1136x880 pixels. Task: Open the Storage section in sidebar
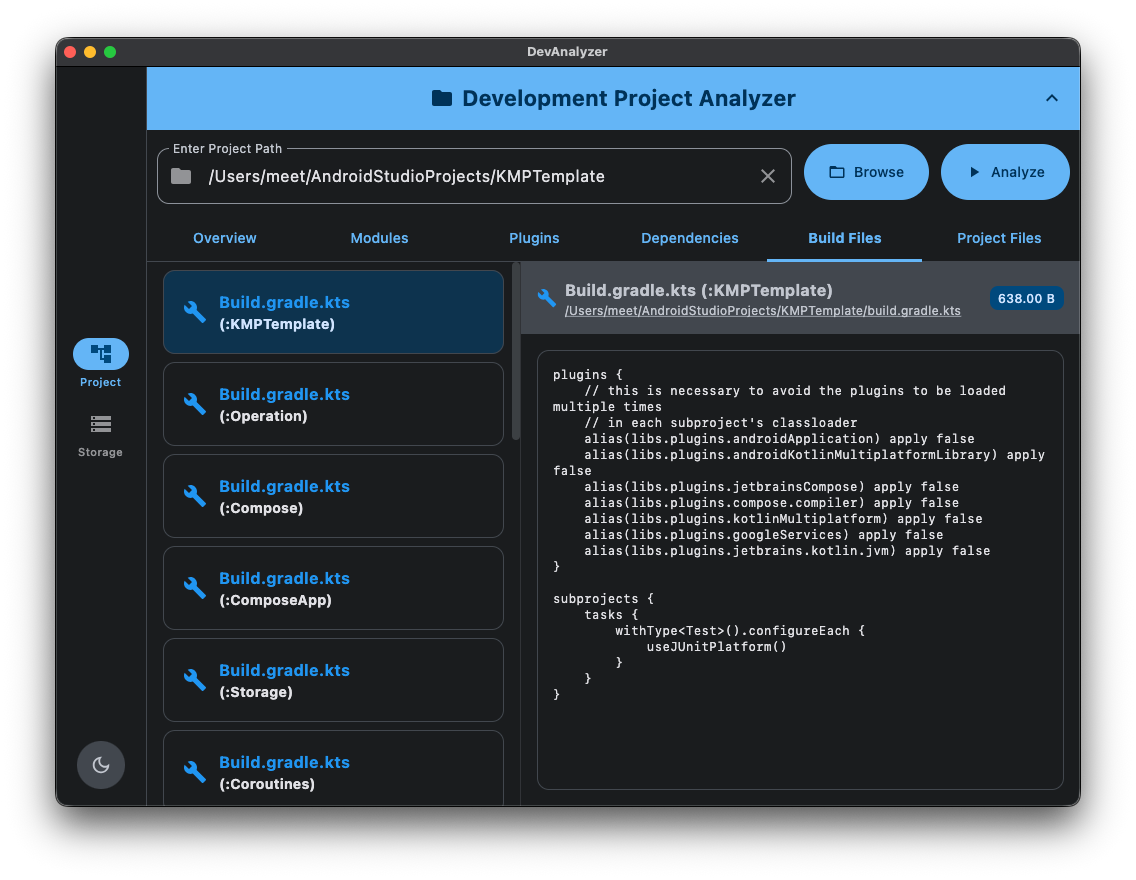pos(101,436)
